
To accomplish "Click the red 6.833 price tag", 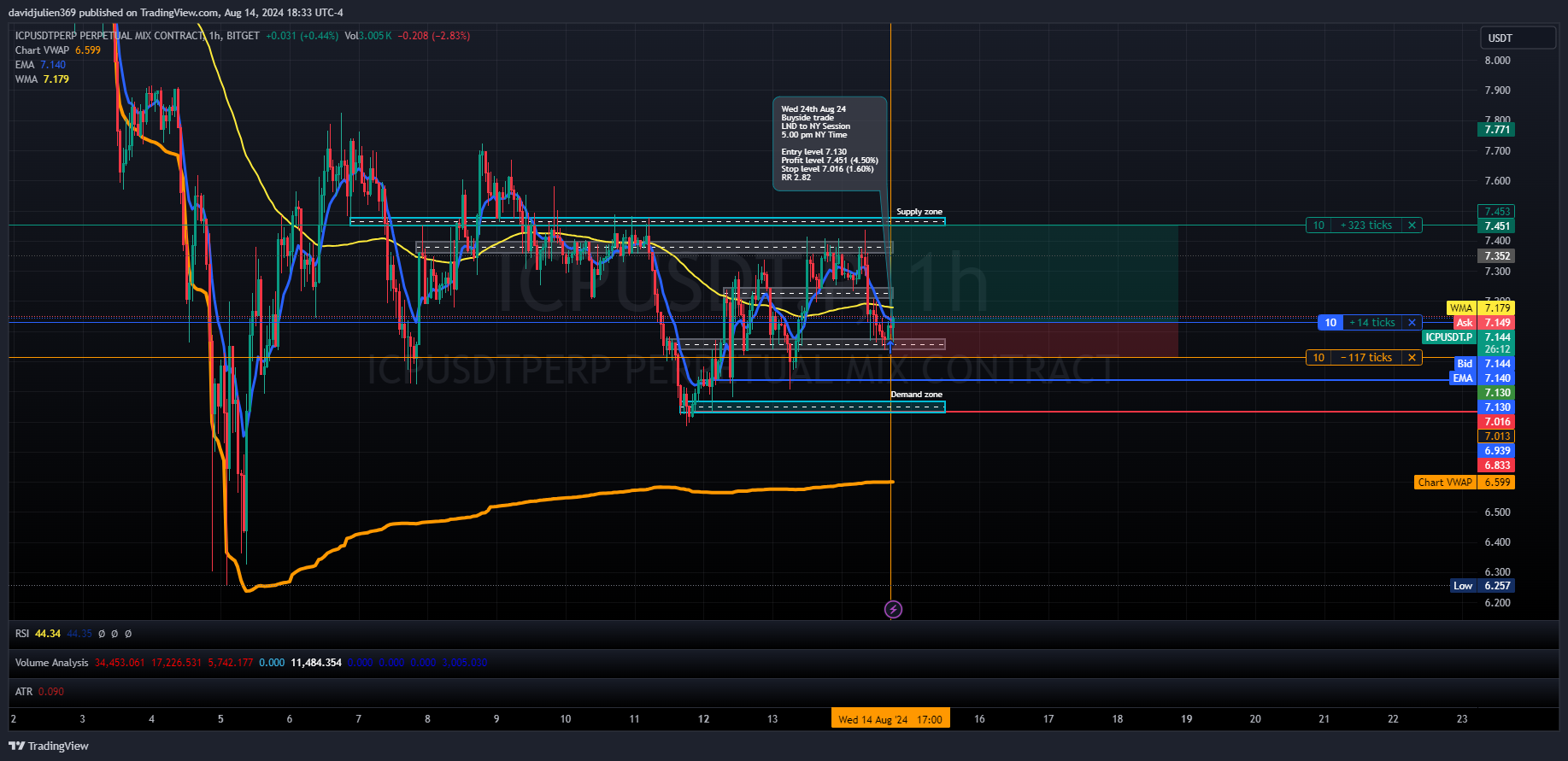I will (x=1496, y=465).
